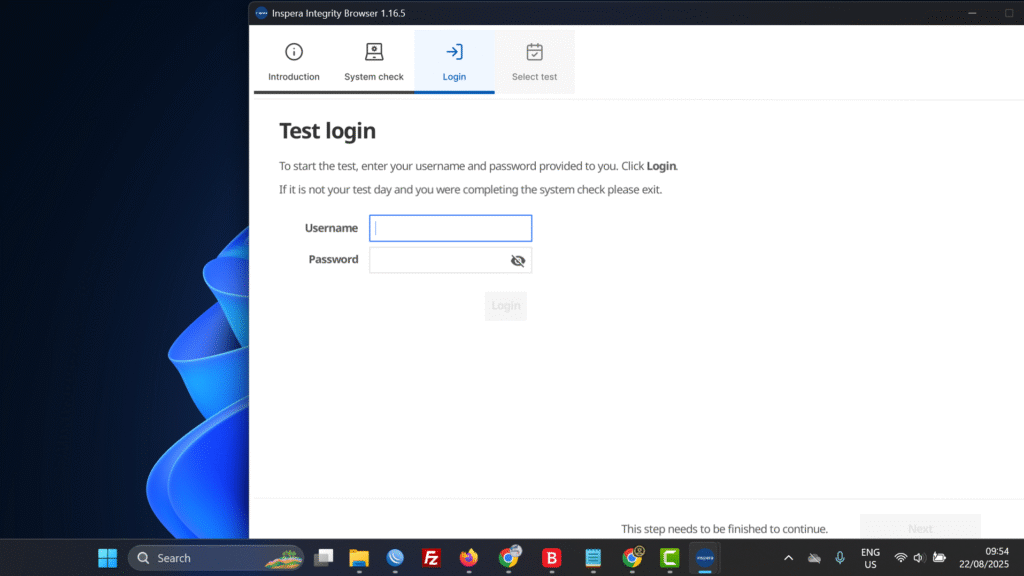The image size is (1024, 576).
Task: Toggle password visibility eye icon
Action: coord(517,261)
